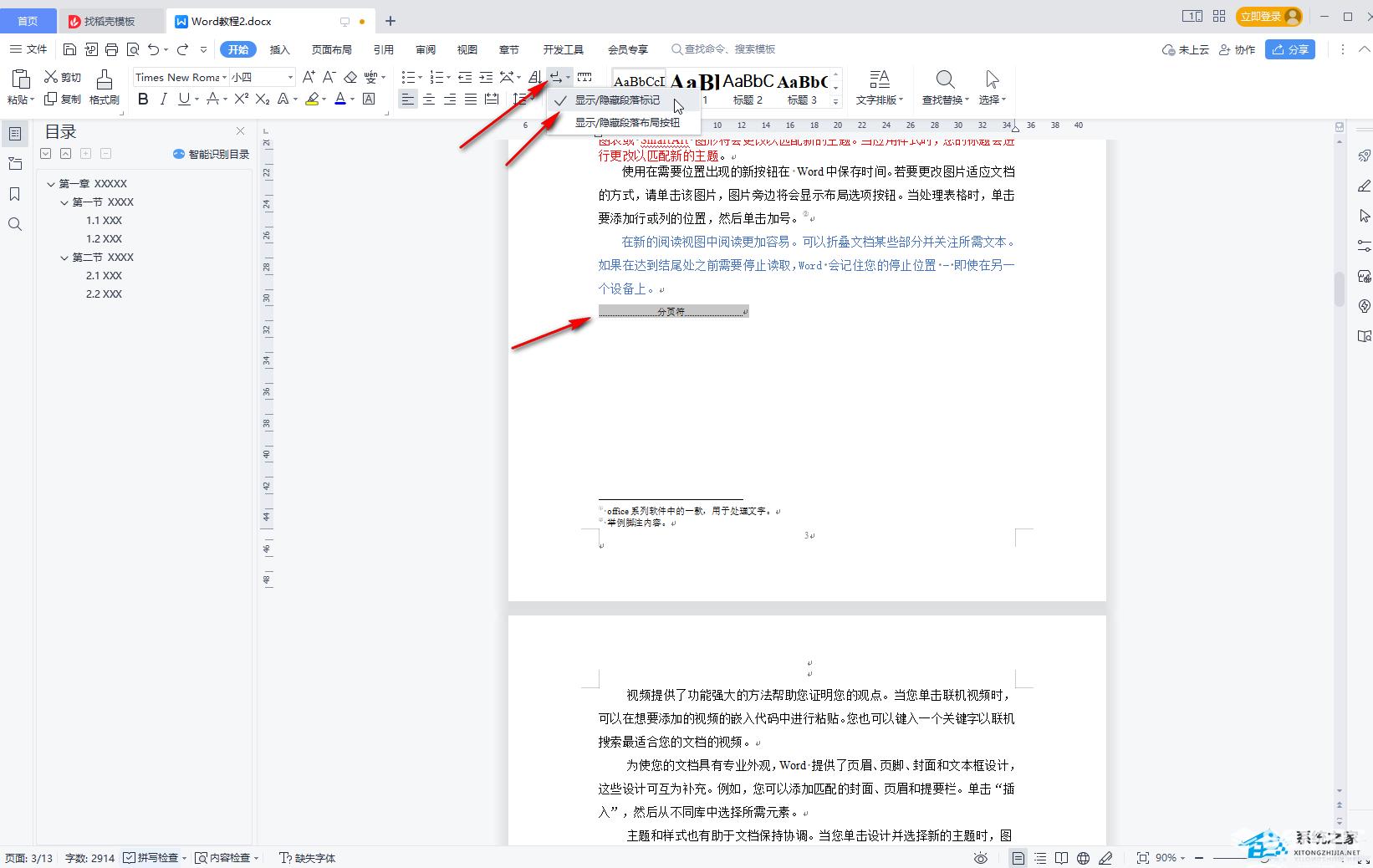Switch to the 视图 ribbon tab
The image size is (1373, 868).
click(x=467, y=49)
